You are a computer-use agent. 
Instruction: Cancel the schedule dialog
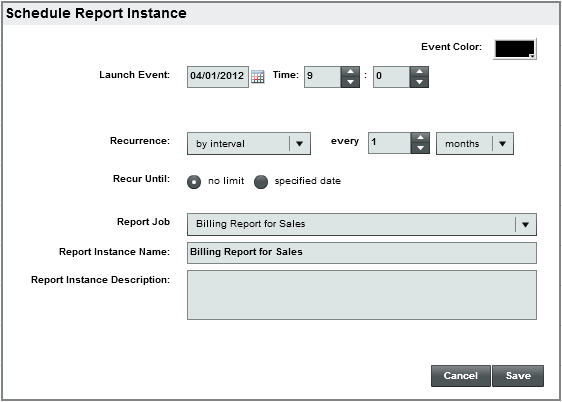point(461,376)
